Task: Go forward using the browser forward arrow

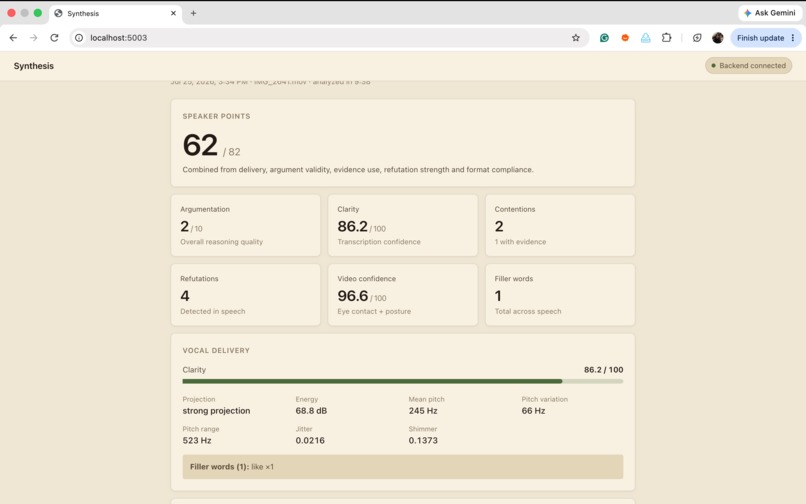Action: point(33,38)
